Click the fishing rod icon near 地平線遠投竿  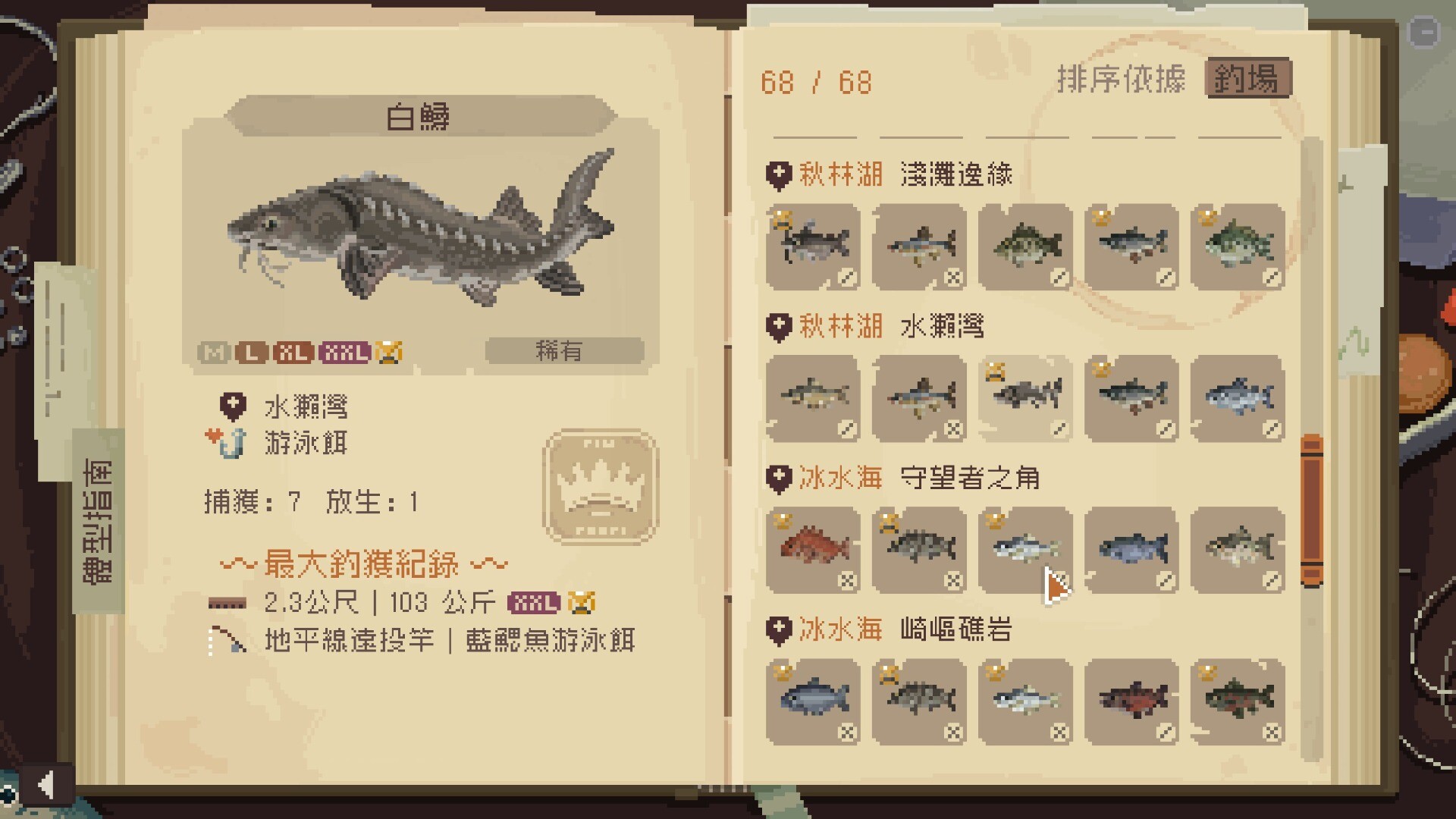coord(227,641)
